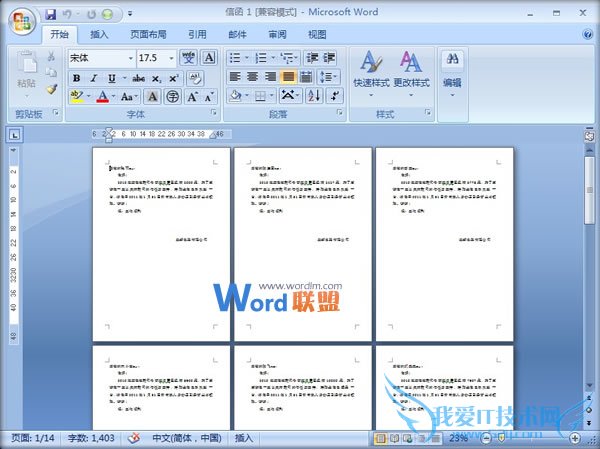Viewport: 600px width, 449px height.
Task: Align text to the left
Action: pos(235,77)
